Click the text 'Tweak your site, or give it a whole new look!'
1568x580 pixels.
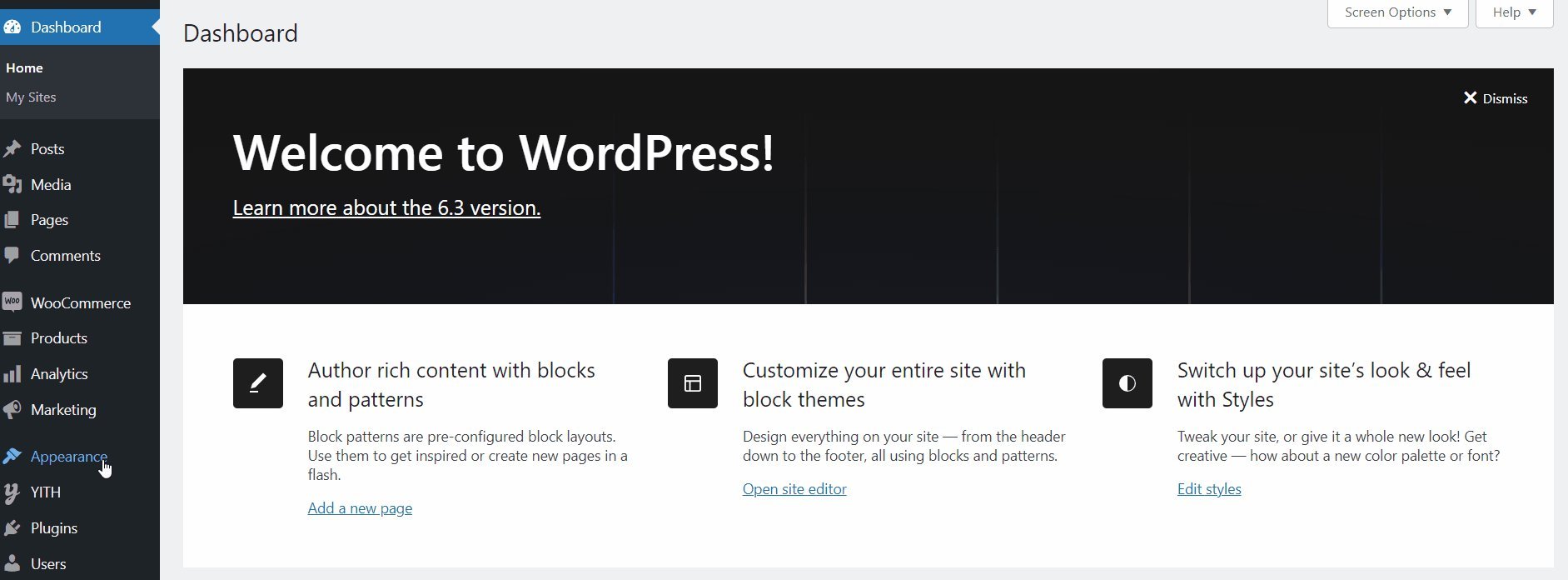[x=1318, y=437]
